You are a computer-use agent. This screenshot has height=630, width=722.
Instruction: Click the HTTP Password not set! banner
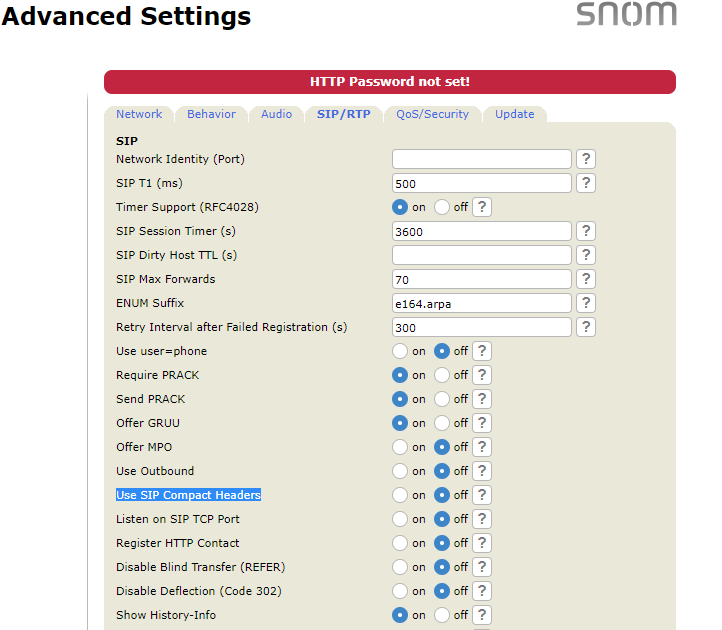tap(390, 82)
